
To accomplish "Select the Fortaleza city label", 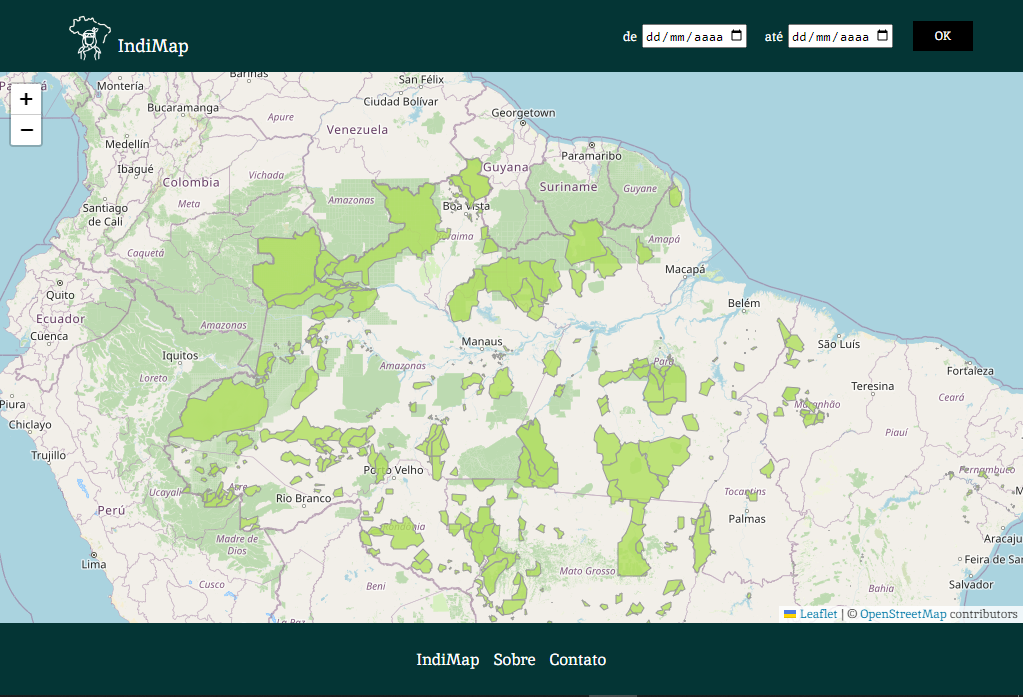I will pyautogui.click(x=970, y=371).
